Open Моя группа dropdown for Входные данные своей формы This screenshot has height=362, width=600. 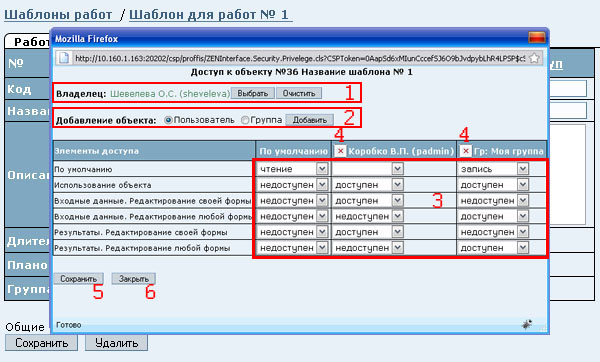tap(494, 201)
